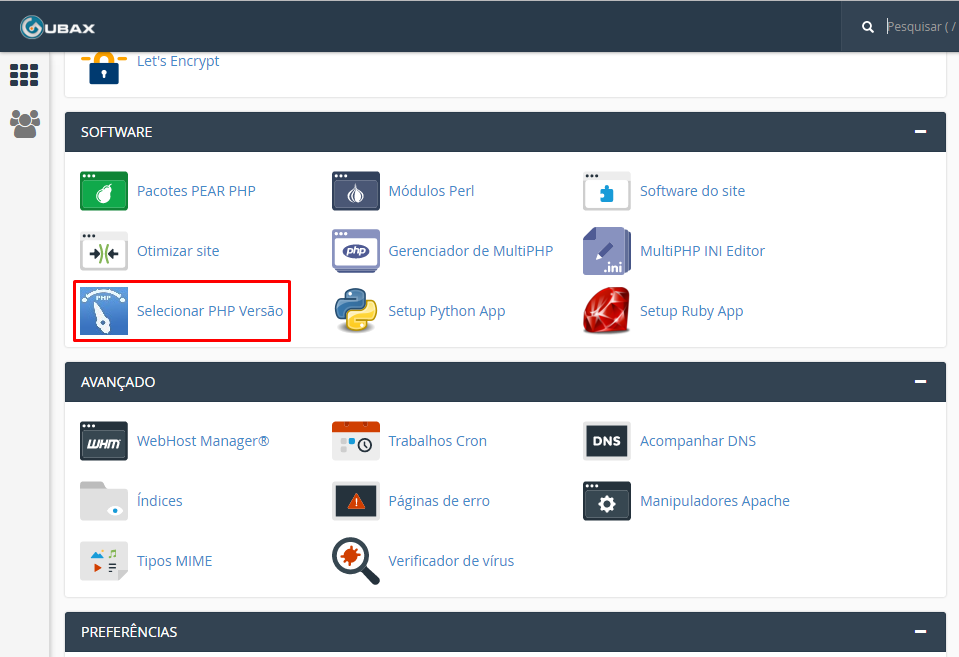The height and width of the screenshot is (657, 959).
Task: Click the Ubax logo in the header
Action: (58, 26)
